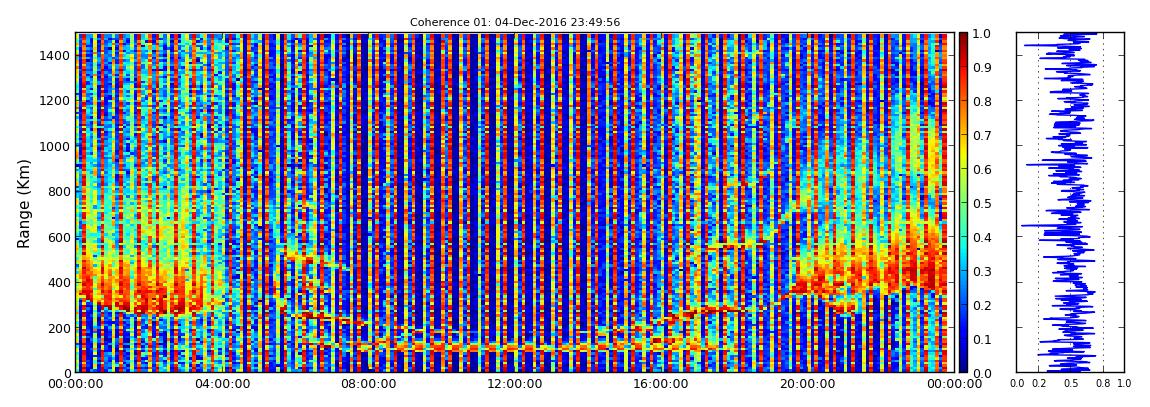Click the 1000 range tick label
Viewport: 1150px width, 407px height.
pyautogui.click(x=55, y=146)
